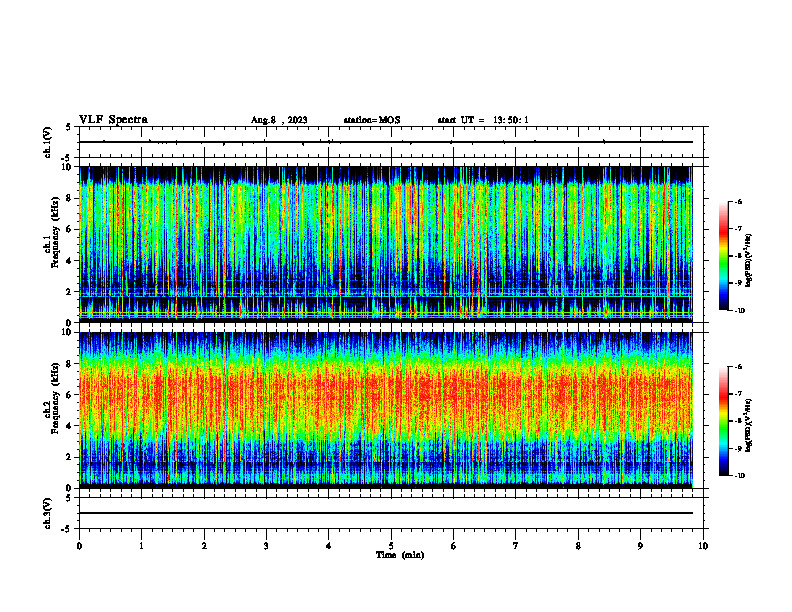The image size is (792, 612).
Task: Select the "Aug.8 , 2023" date text
Action: point(279,120)
